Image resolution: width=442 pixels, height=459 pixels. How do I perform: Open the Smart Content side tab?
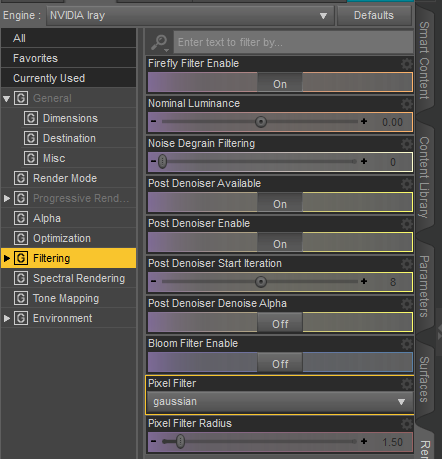coord(424,60)
